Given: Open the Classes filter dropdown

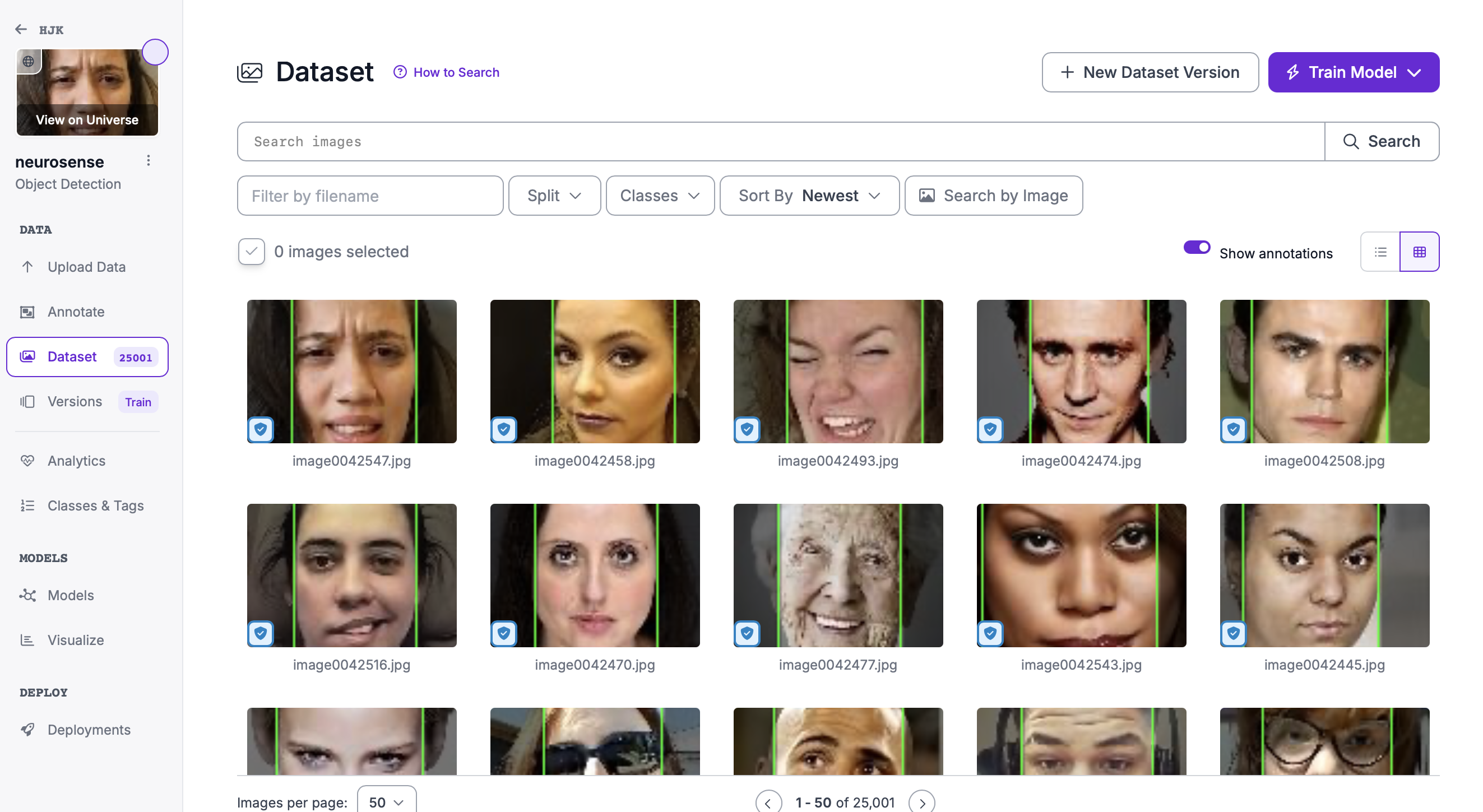Looking at the screenshot, I should pos(660,196).
